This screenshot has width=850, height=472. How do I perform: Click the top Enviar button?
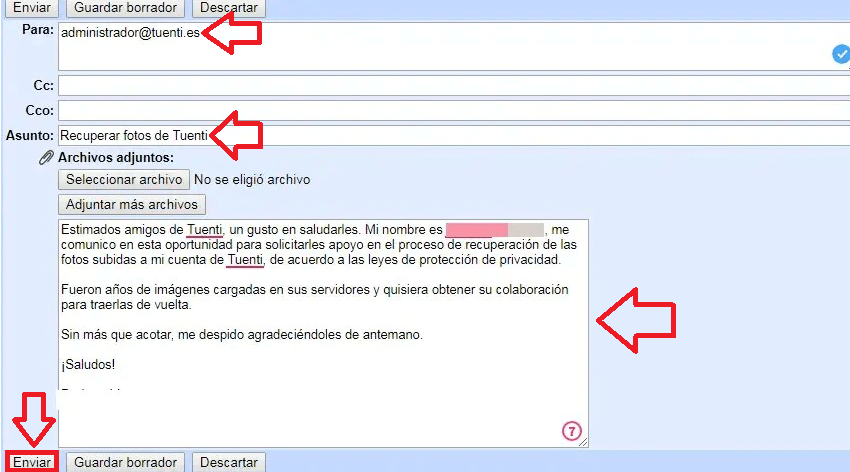pyautogui.click(x=32, y=8)
